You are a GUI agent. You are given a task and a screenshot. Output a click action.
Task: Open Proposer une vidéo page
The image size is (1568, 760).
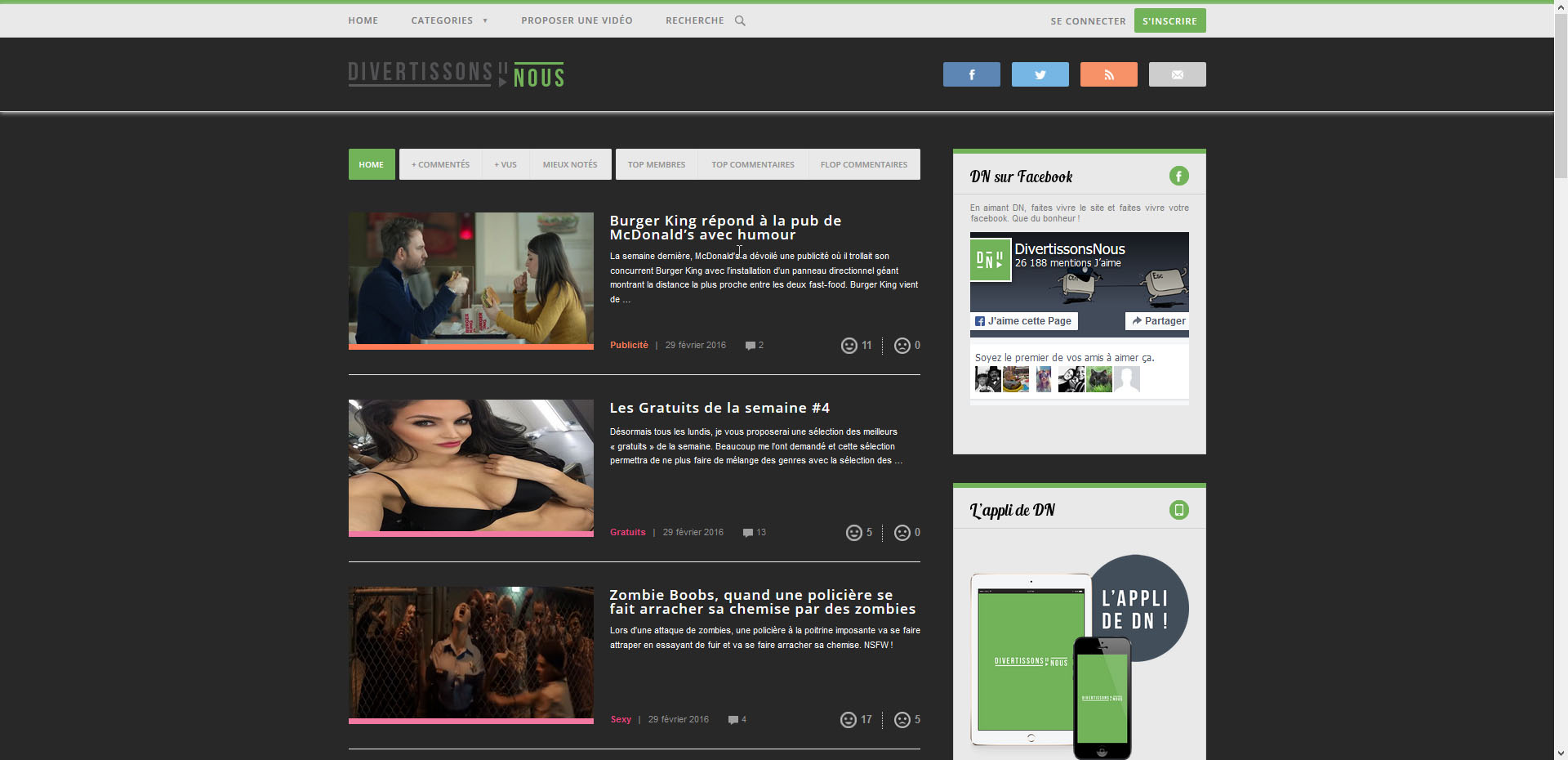pyautogui.click(x=577, y=20)
